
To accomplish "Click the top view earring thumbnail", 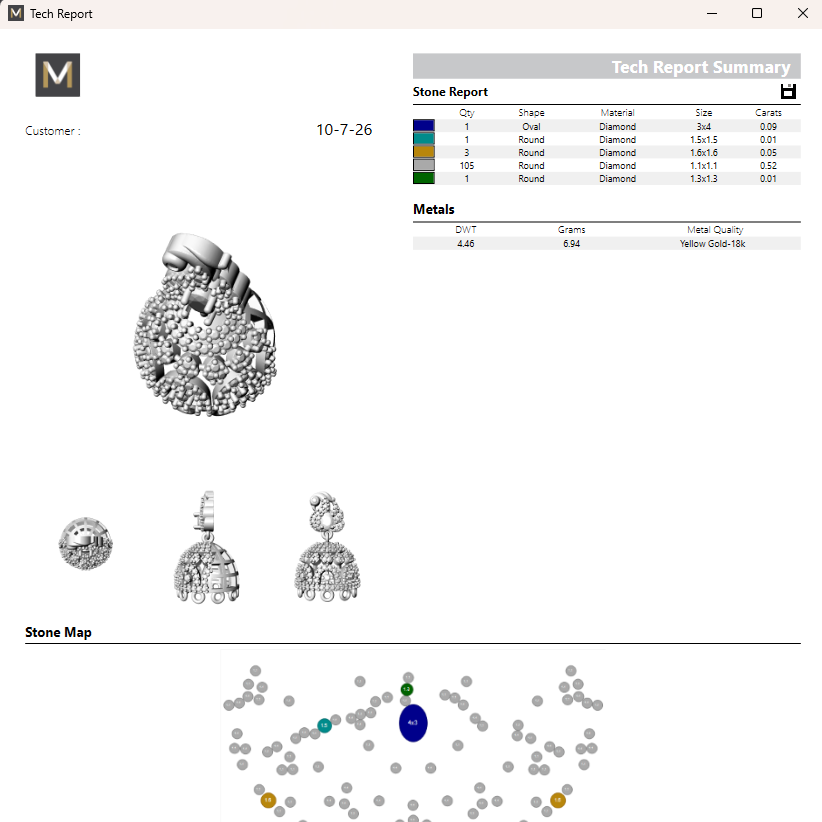I will 85,544.
